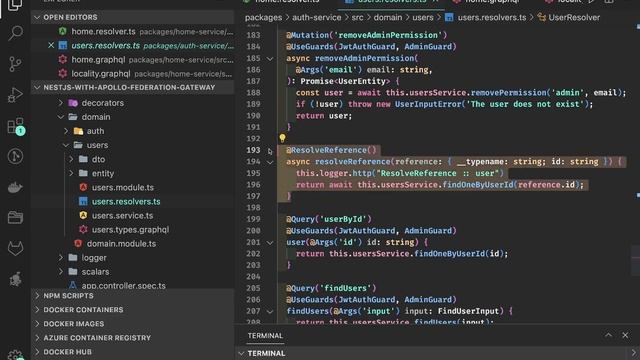Screen dimensions: 640x360
Task: Expand the AZURE CONTAINER REGISTRY section
Action: pyautogui.click(x=37, y=338)
